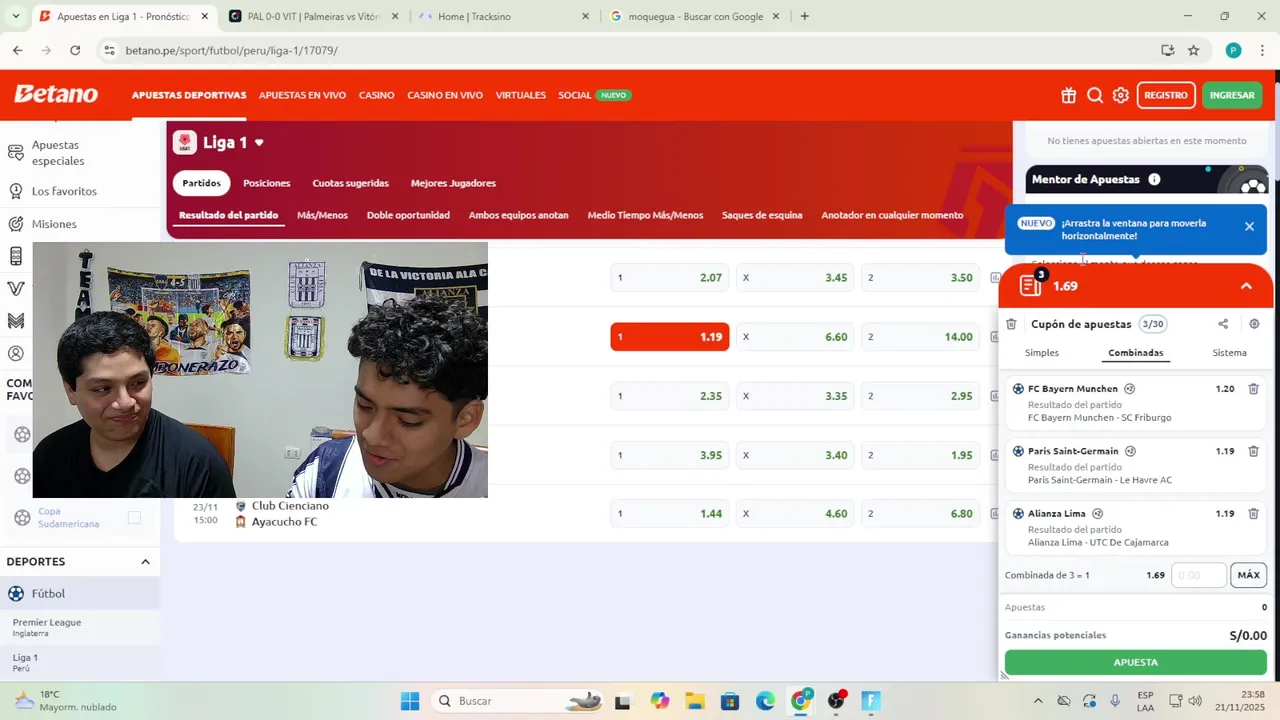The image size is (1280, 720).
Task: Switch to the Cuotas sugeridas tab
Action: click(350, 183)
